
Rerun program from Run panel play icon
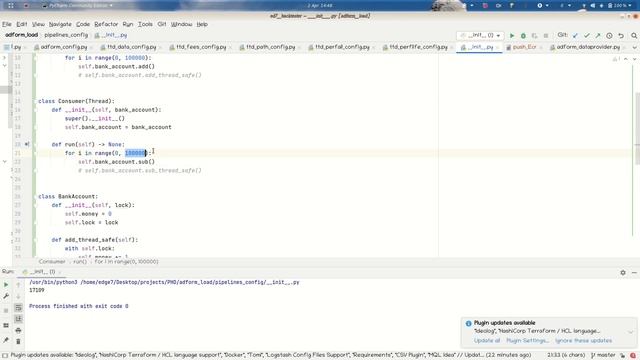coord(6,284)
